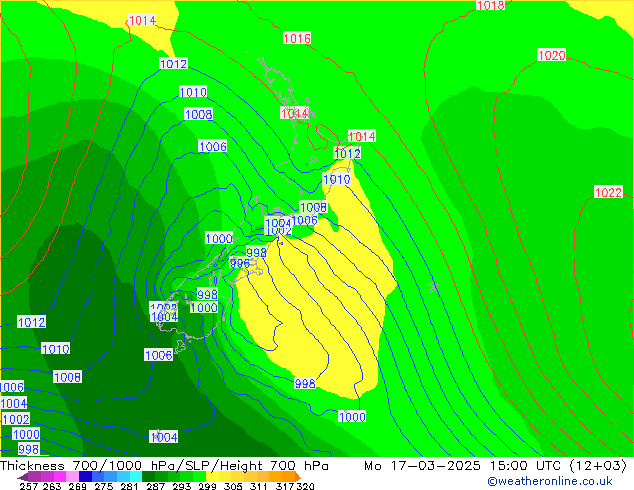Click the legend value 269
Viewport: 634px width, 490px height.
[77, 486]
